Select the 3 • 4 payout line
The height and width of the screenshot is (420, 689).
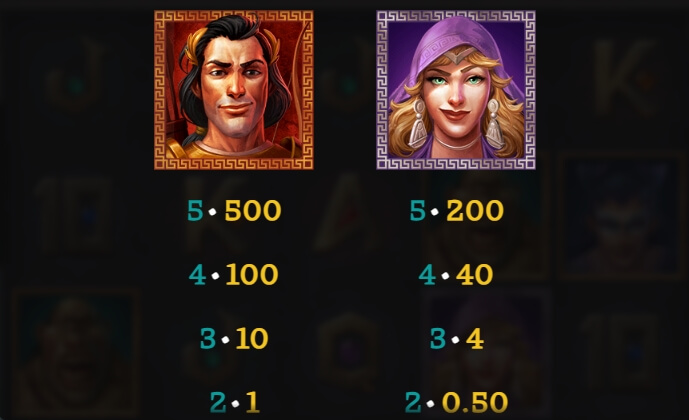pos(457,338)
